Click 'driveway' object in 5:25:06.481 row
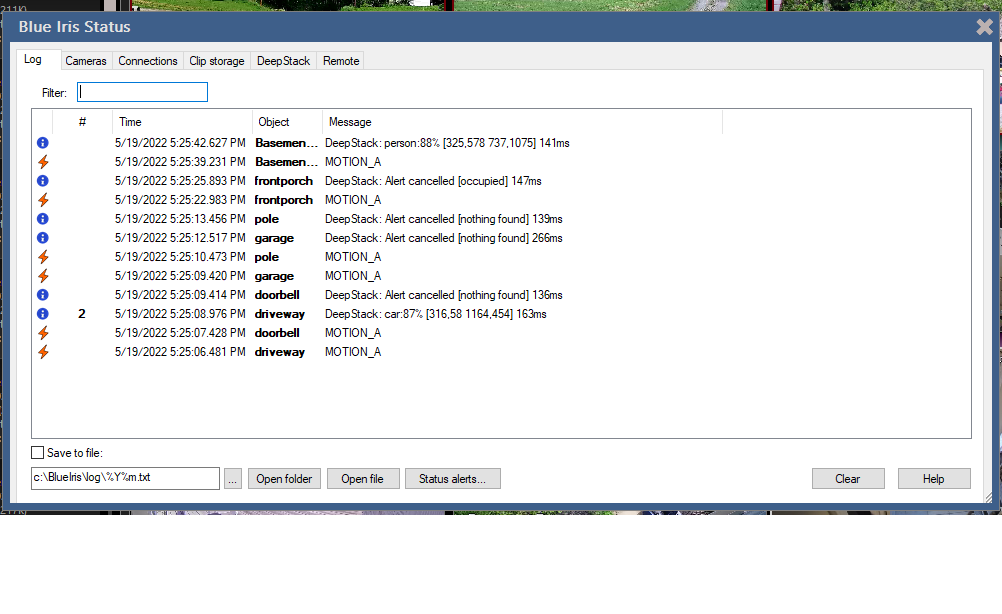This screenshot has height=614, width=1002. point(280,352)
